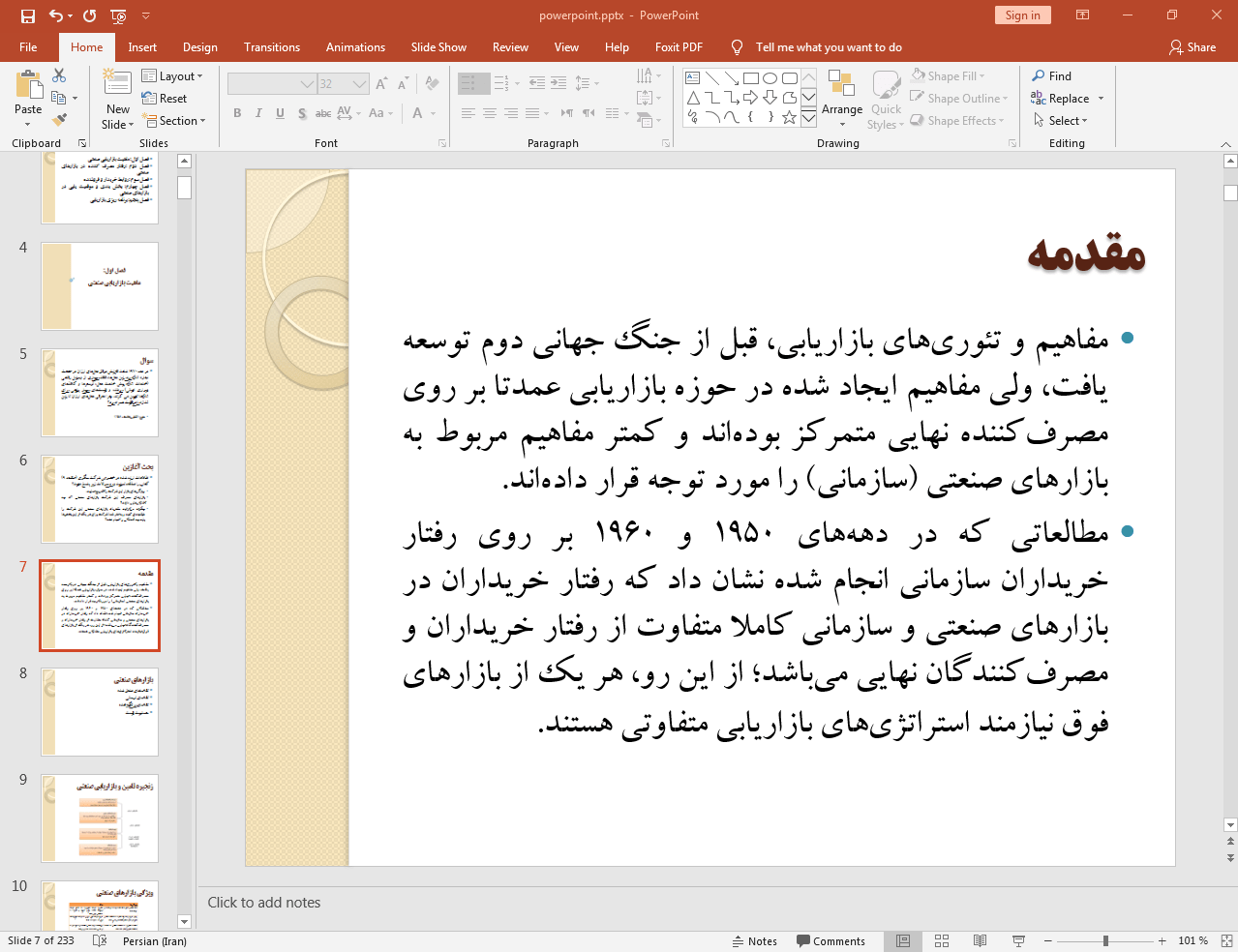1238x952 pixels.
Task: Expand the Layout dropdown
Action: (172, 76)
